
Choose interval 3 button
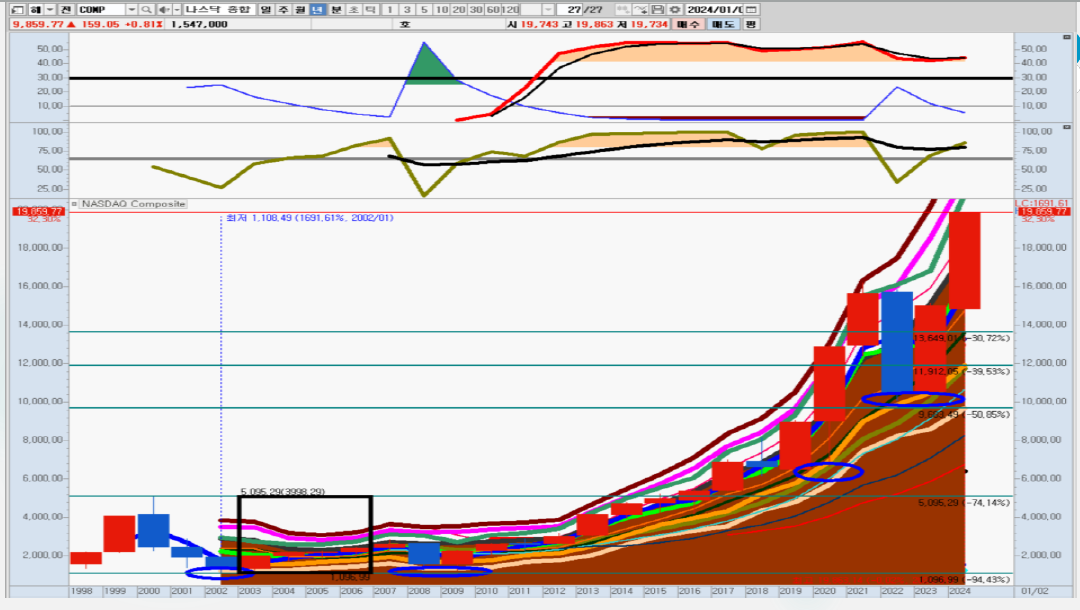point(407,10)
